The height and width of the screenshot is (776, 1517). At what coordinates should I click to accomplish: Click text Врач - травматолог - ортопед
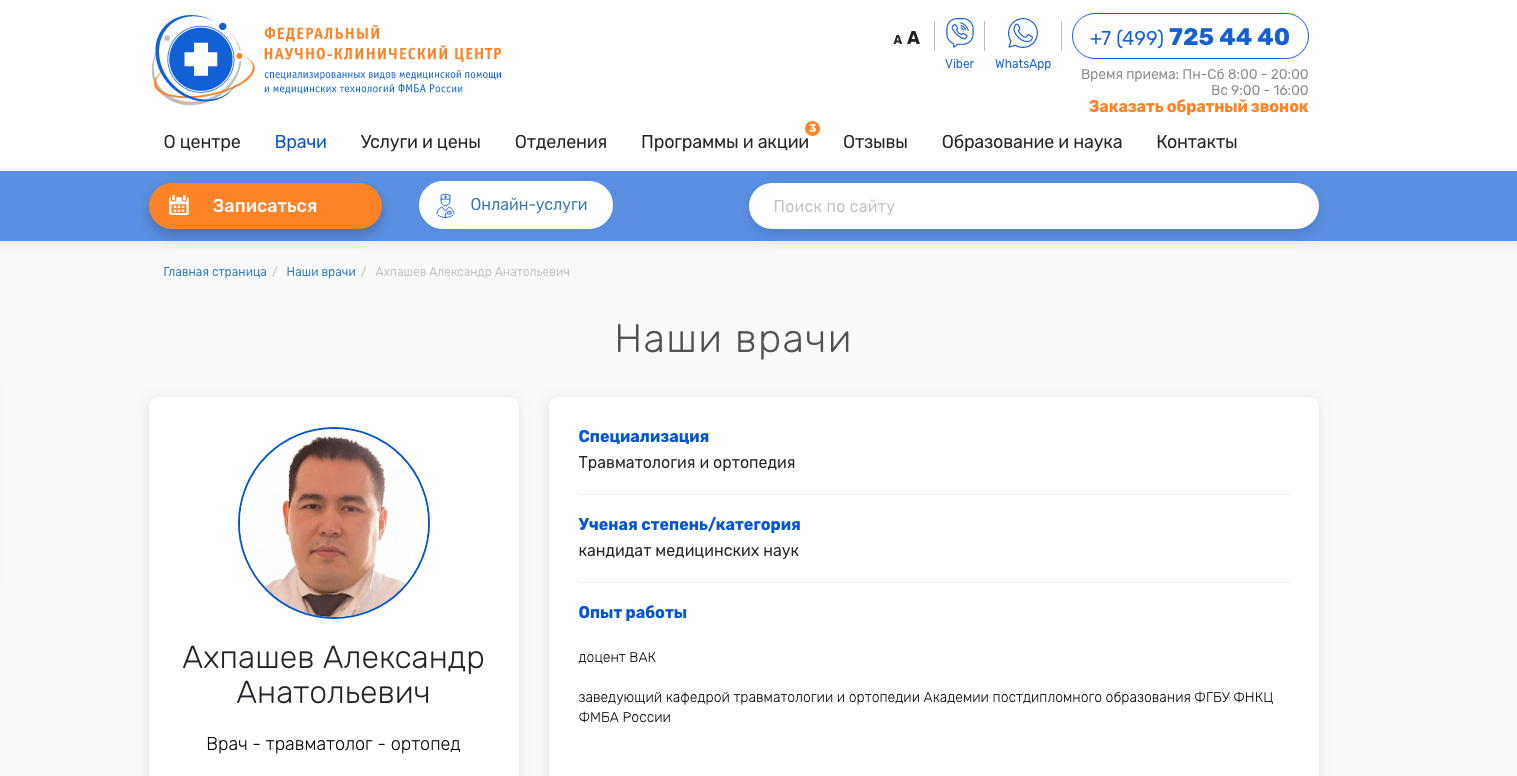click(x=334, y=744)
